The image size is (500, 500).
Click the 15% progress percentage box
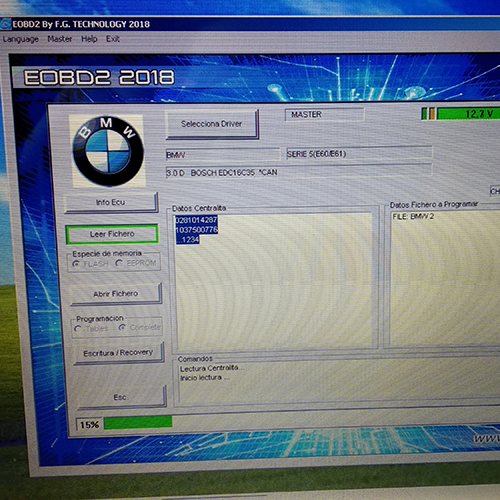(90, 424)
